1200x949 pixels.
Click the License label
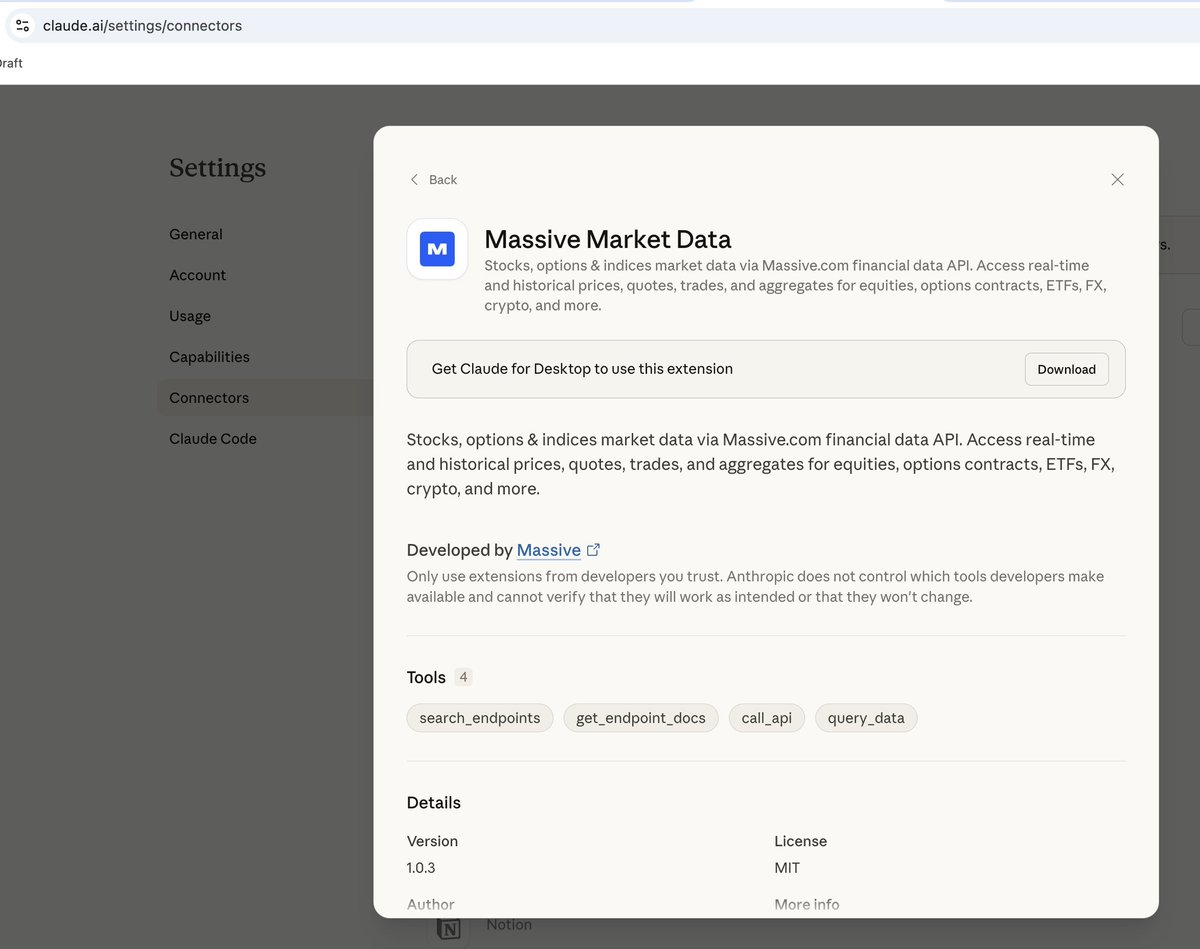click(x=800, y=841)
